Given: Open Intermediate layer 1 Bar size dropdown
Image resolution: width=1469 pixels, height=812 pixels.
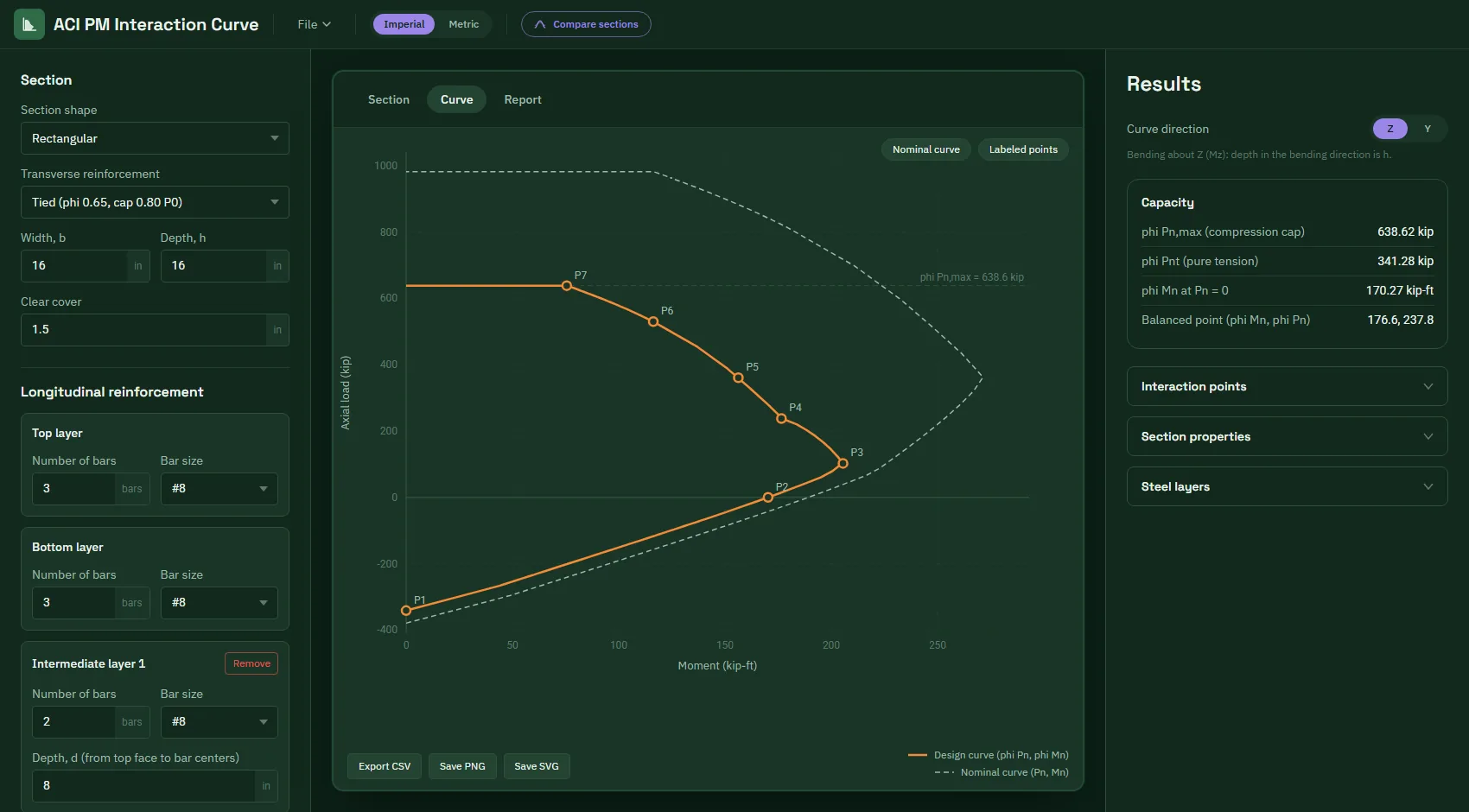Looking at the screenshot, I should tap(219, 722).
